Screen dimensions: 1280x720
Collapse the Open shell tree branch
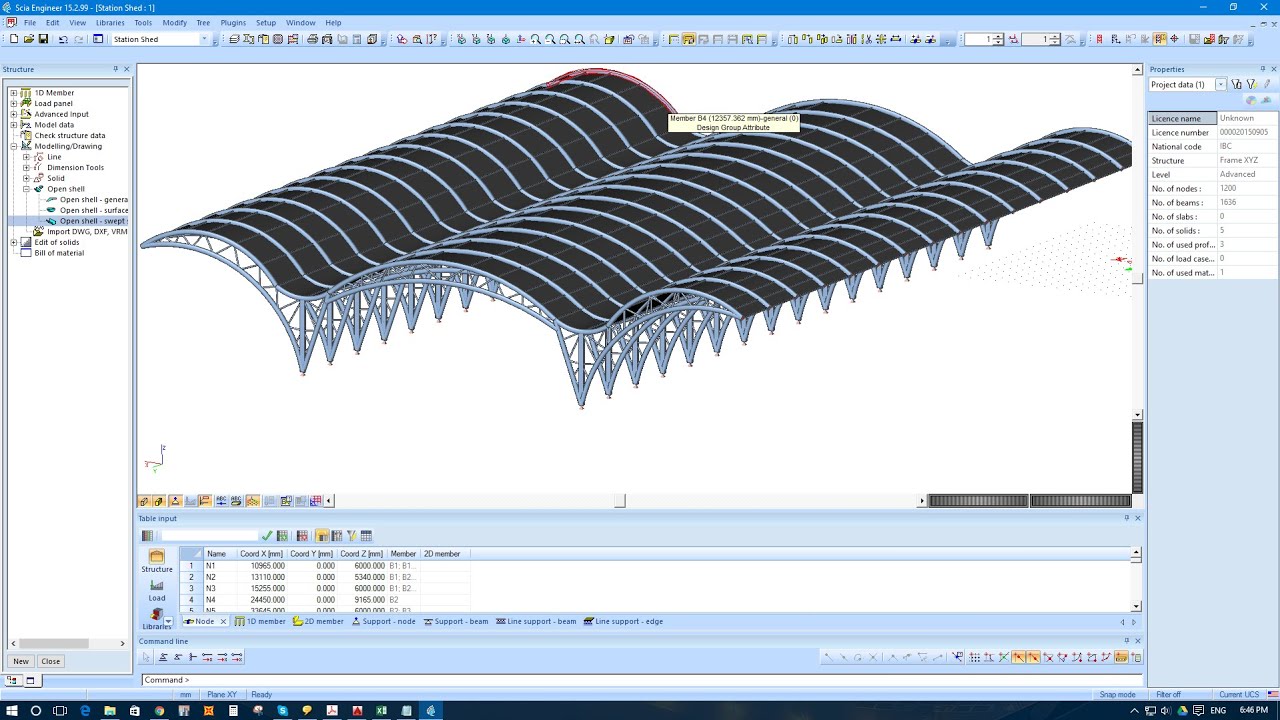(27, 188)
